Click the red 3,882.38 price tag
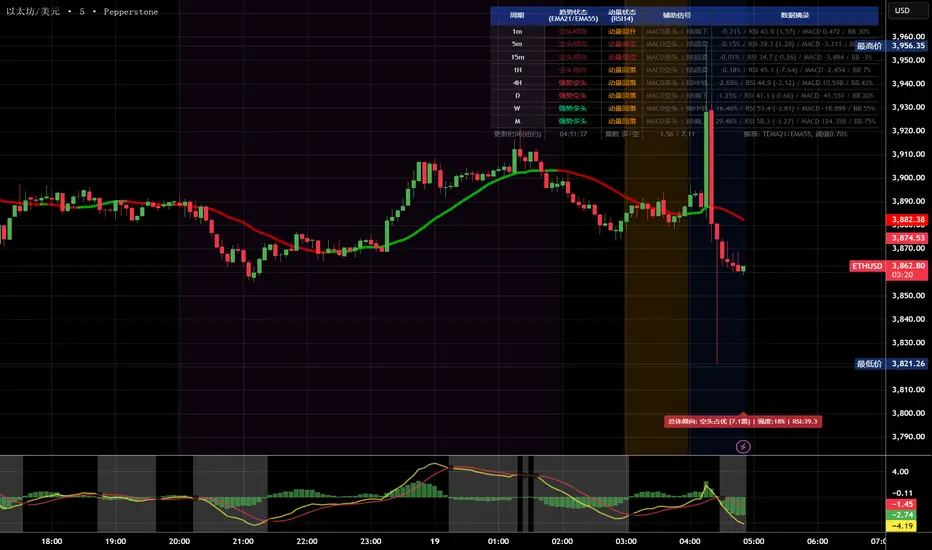The width and height of the screenshot is (932, 550). tap(907, 220)
